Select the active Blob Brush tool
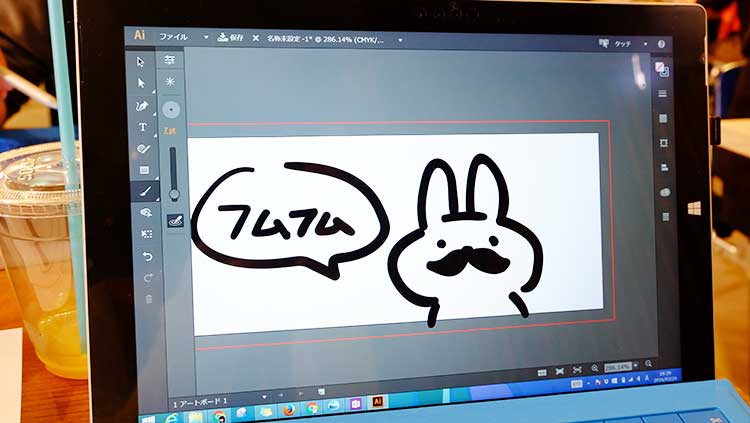The height and width of the screenshot is (423, 750). tap(145, 191)
